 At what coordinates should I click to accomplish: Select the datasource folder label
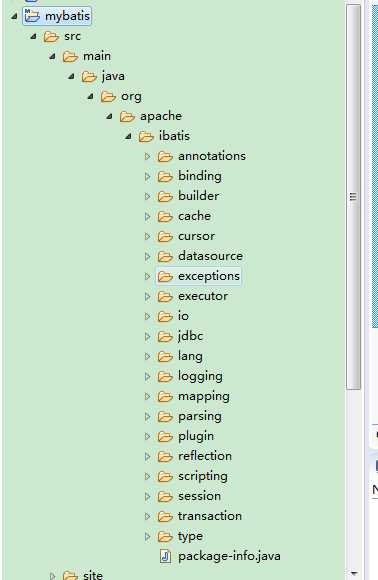[210, 256]
